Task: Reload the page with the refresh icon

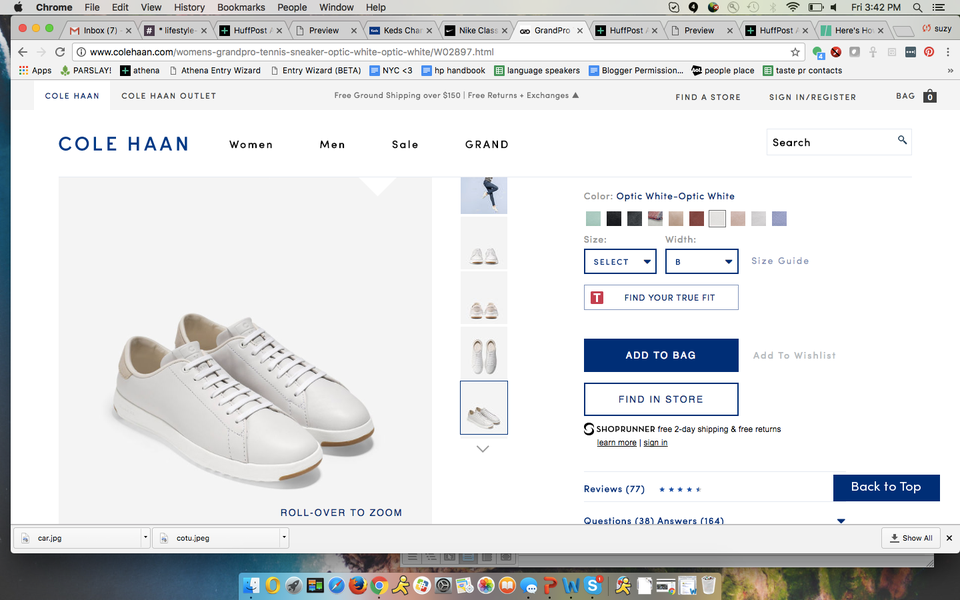Action: (60, 52)
